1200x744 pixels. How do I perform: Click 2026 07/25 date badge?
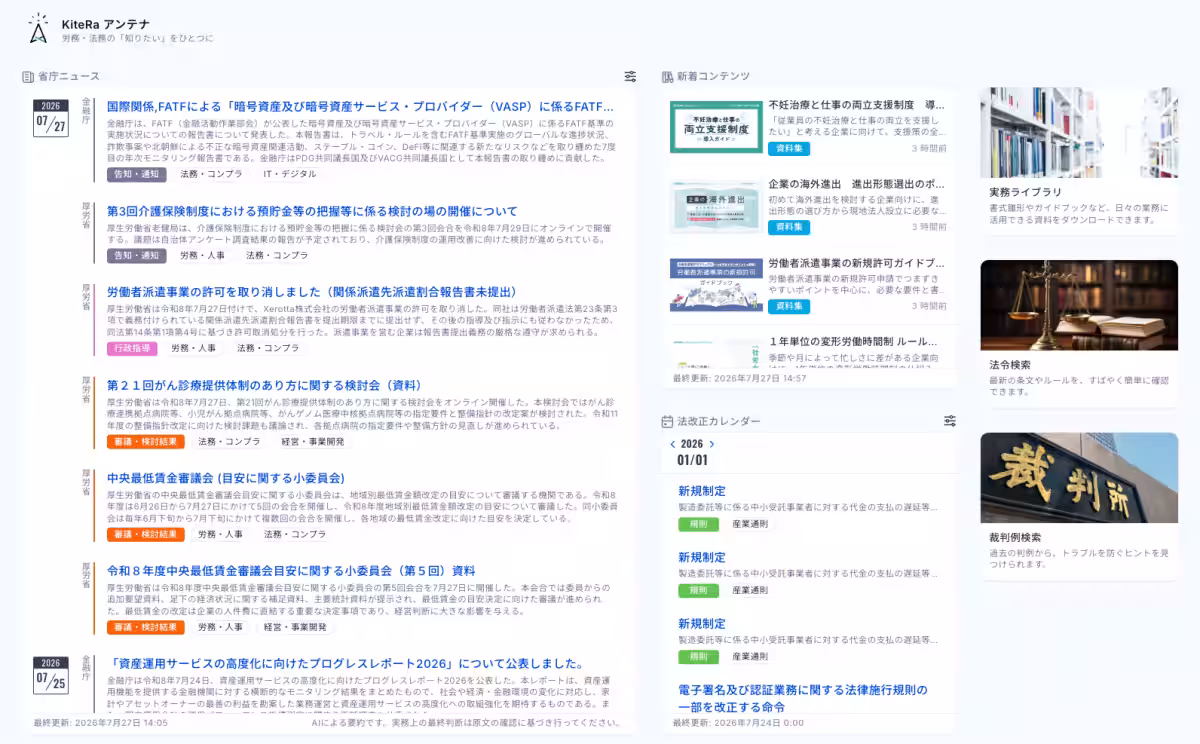pyautogui.click(x=50, y=675)
